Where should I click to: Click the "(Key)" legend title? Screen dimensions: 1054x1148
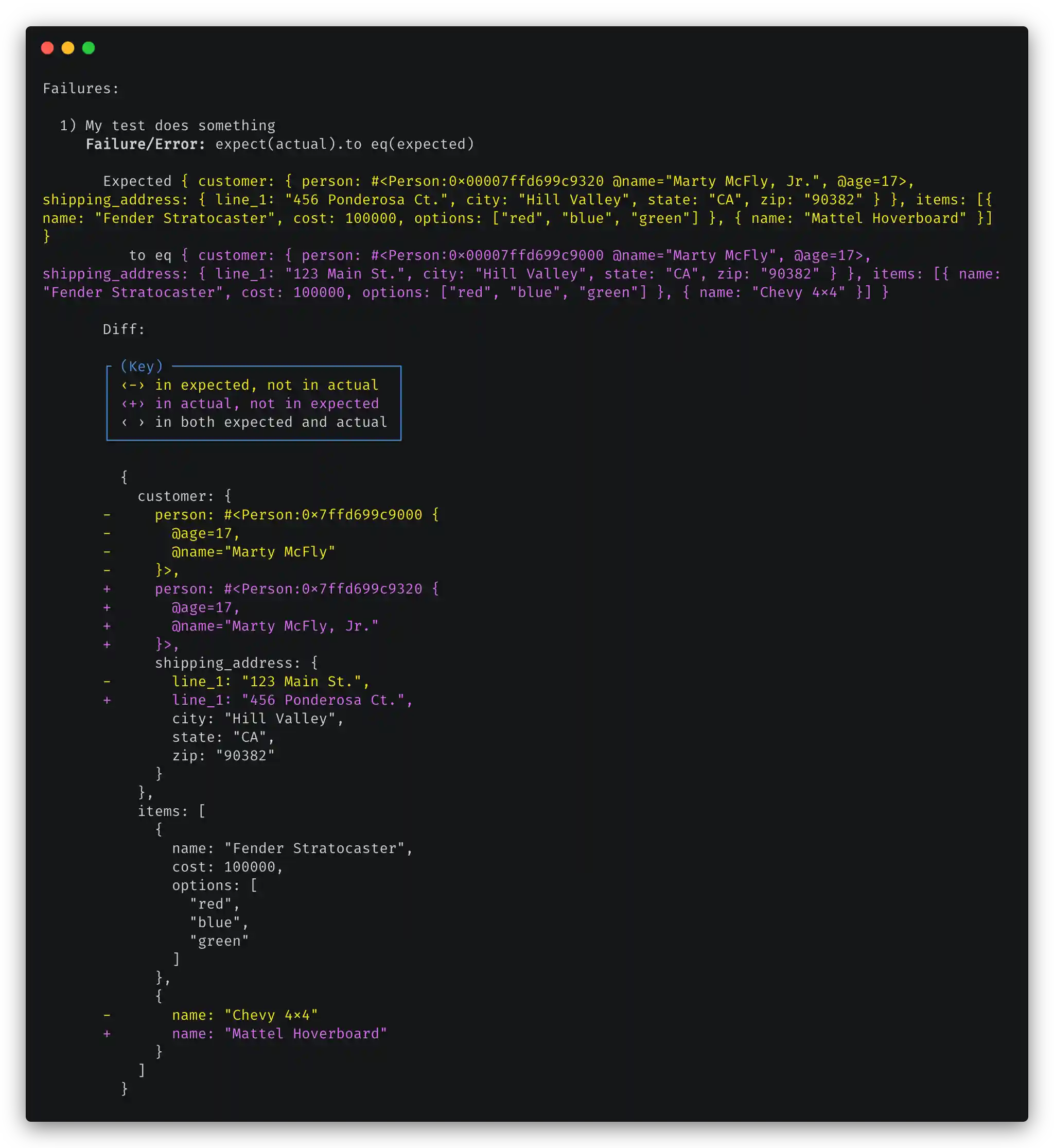tap(142, 367)
